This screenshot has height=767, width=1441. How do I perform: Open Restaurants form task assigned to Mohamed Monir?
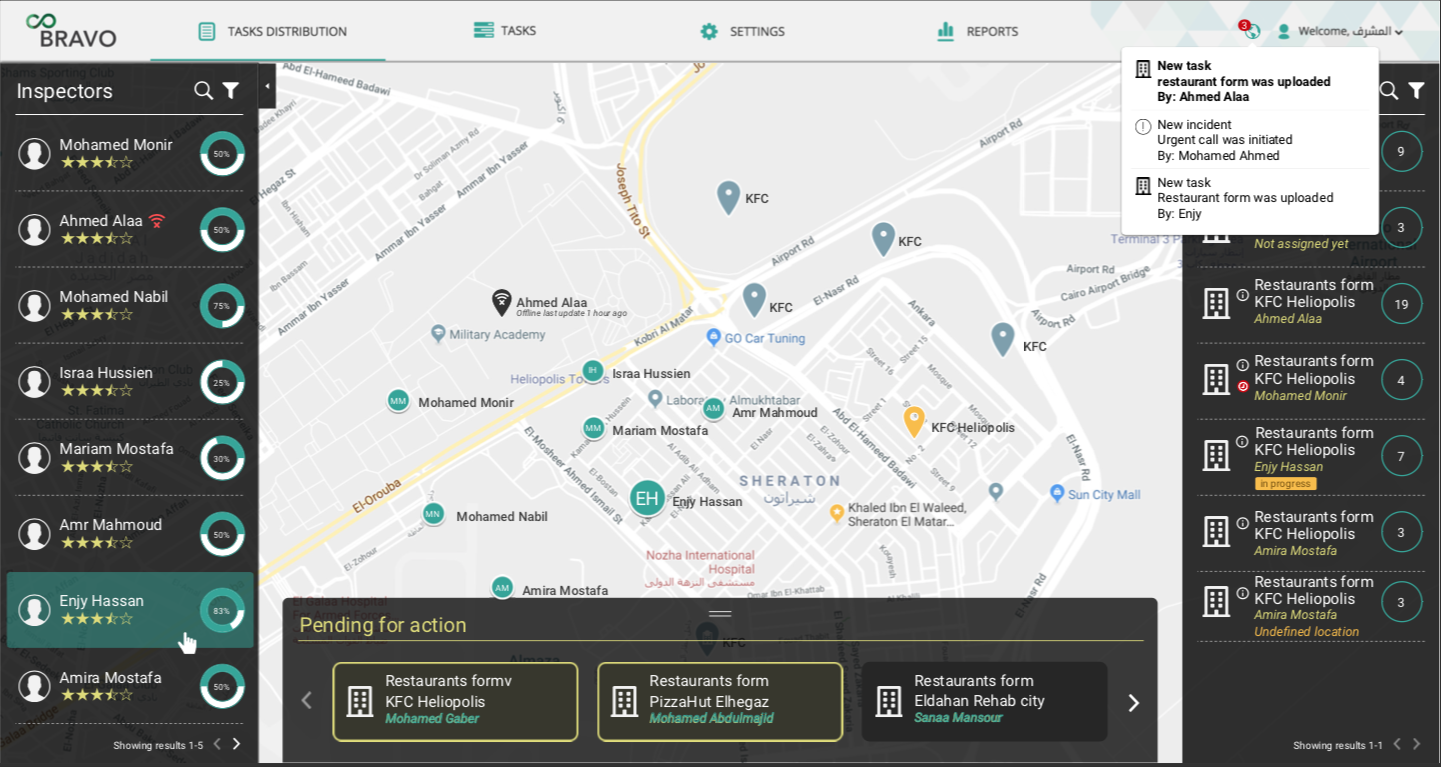pyautogui.click(x=1312, y=380)
